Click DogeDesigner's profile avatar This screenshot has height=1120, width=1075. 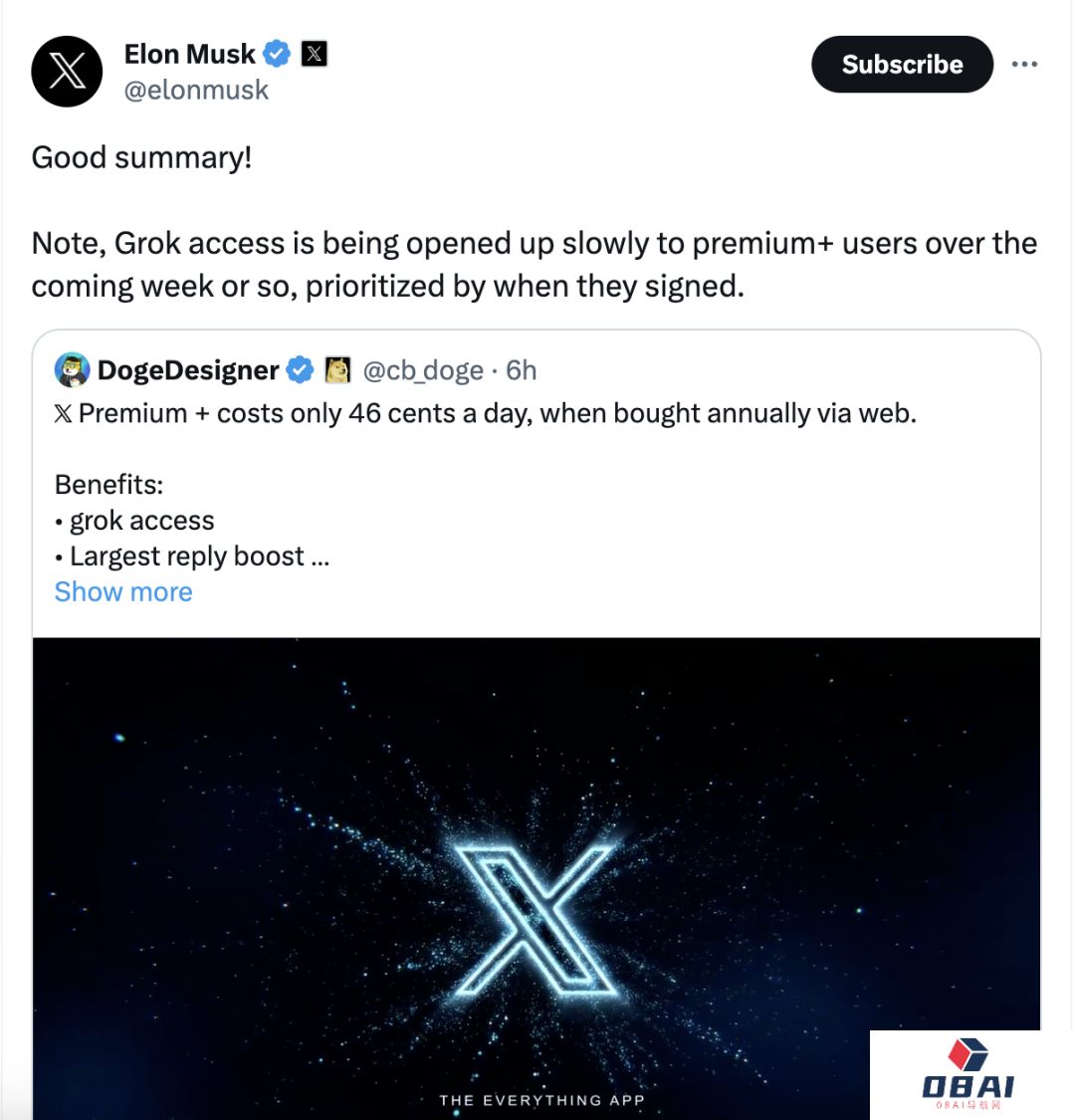click(73, 370)
